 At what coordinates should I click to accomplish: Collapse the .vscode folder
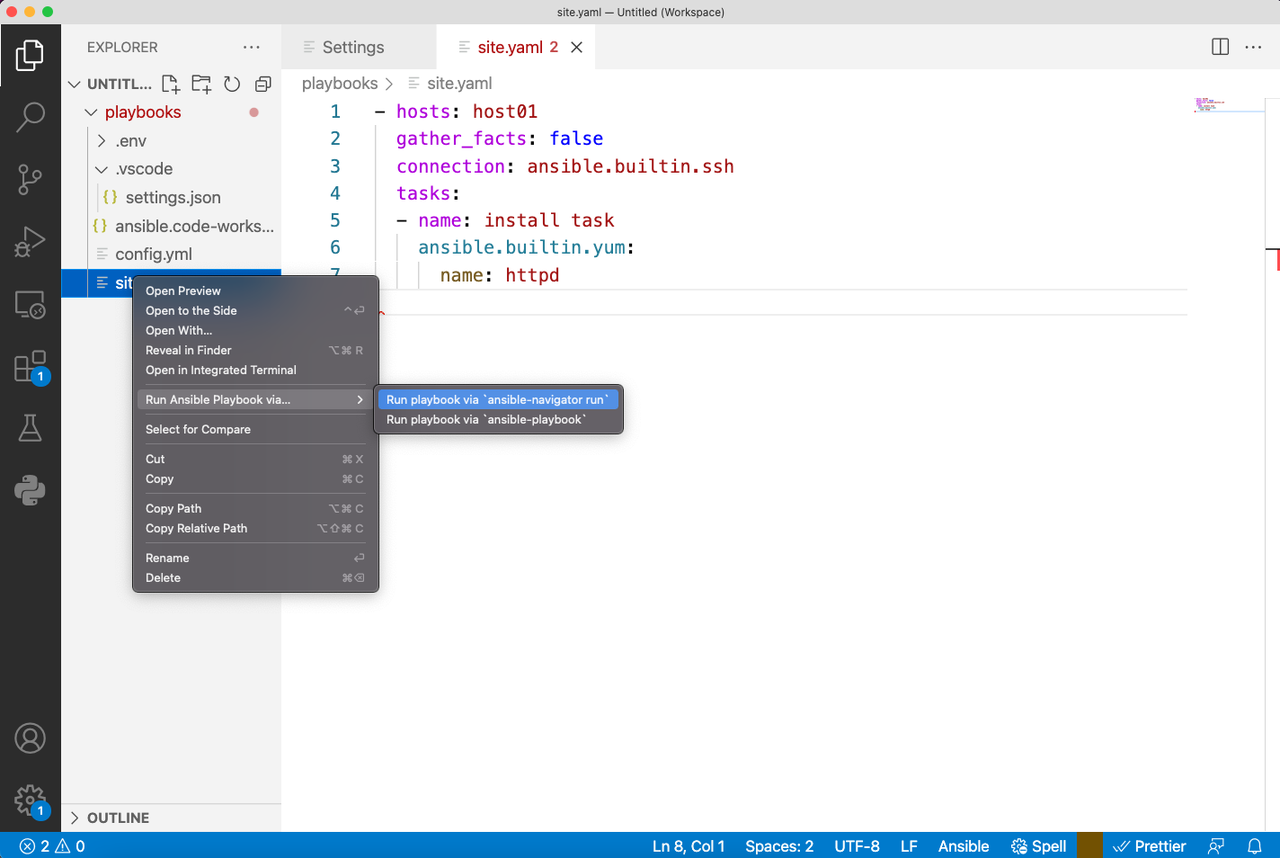(x=100, y=169)
